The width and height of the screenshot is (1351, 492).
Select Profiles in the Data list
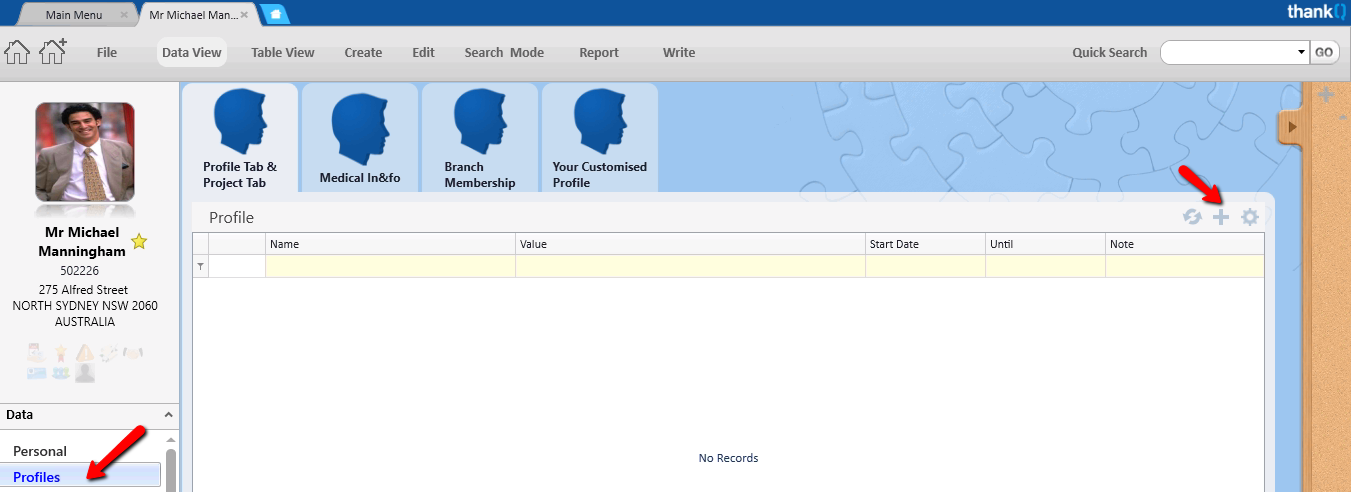[x=82, y=477]
